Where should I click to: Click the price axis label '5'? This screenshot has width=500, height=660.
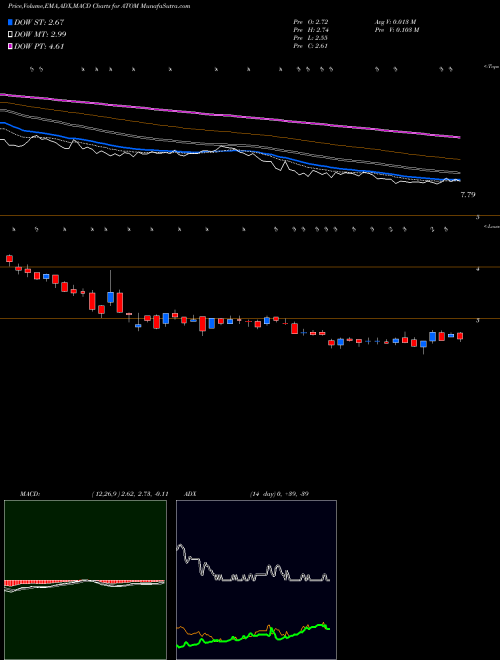[478, 218]
